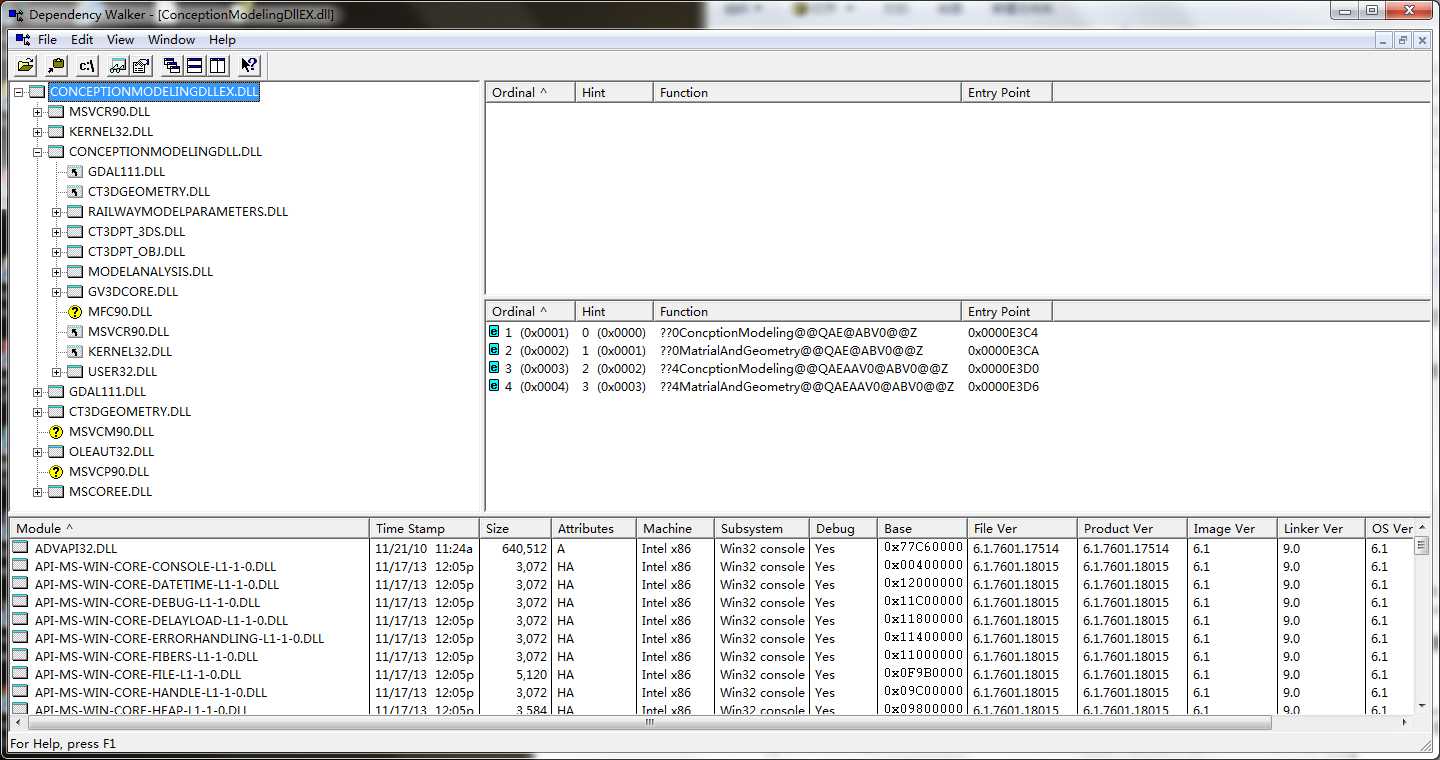Image resolution: width=1440 pixels, height=760 pixels.
Task: Click the Copy toolbar icon
Action: (56, 66)
